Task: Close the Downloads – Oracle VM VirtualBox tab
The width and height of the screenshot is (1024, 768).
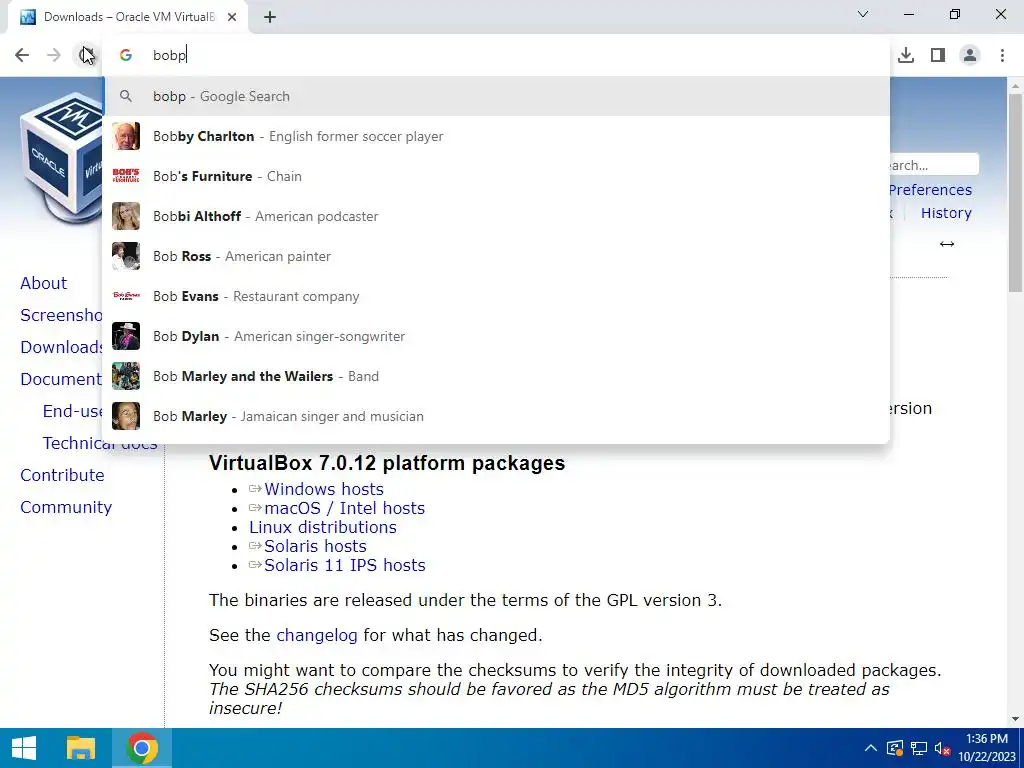Action: pyautogui.click(x=232, y=17)
